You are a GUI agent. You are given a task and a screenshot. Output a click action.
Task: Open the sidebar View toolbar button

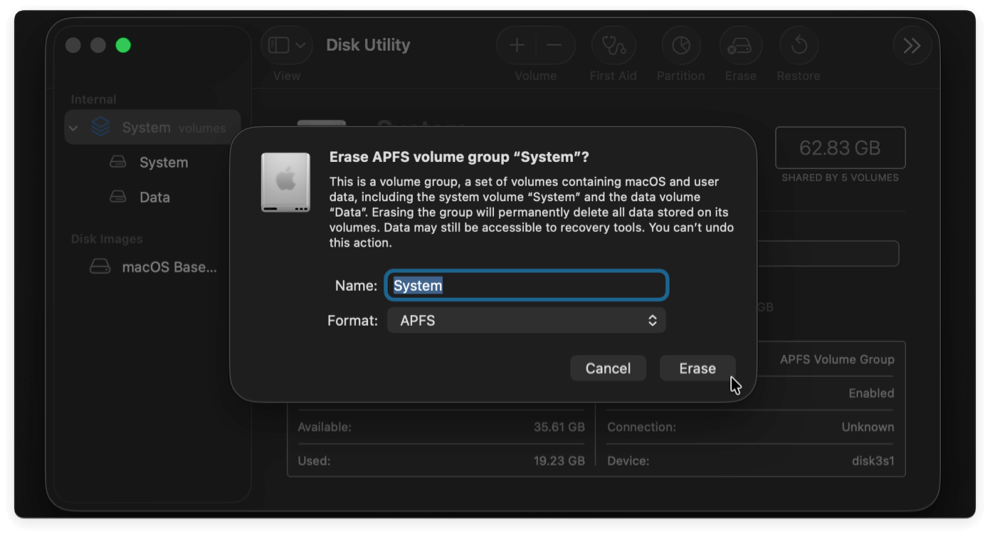pyautogui.click(x=286, y=45)
